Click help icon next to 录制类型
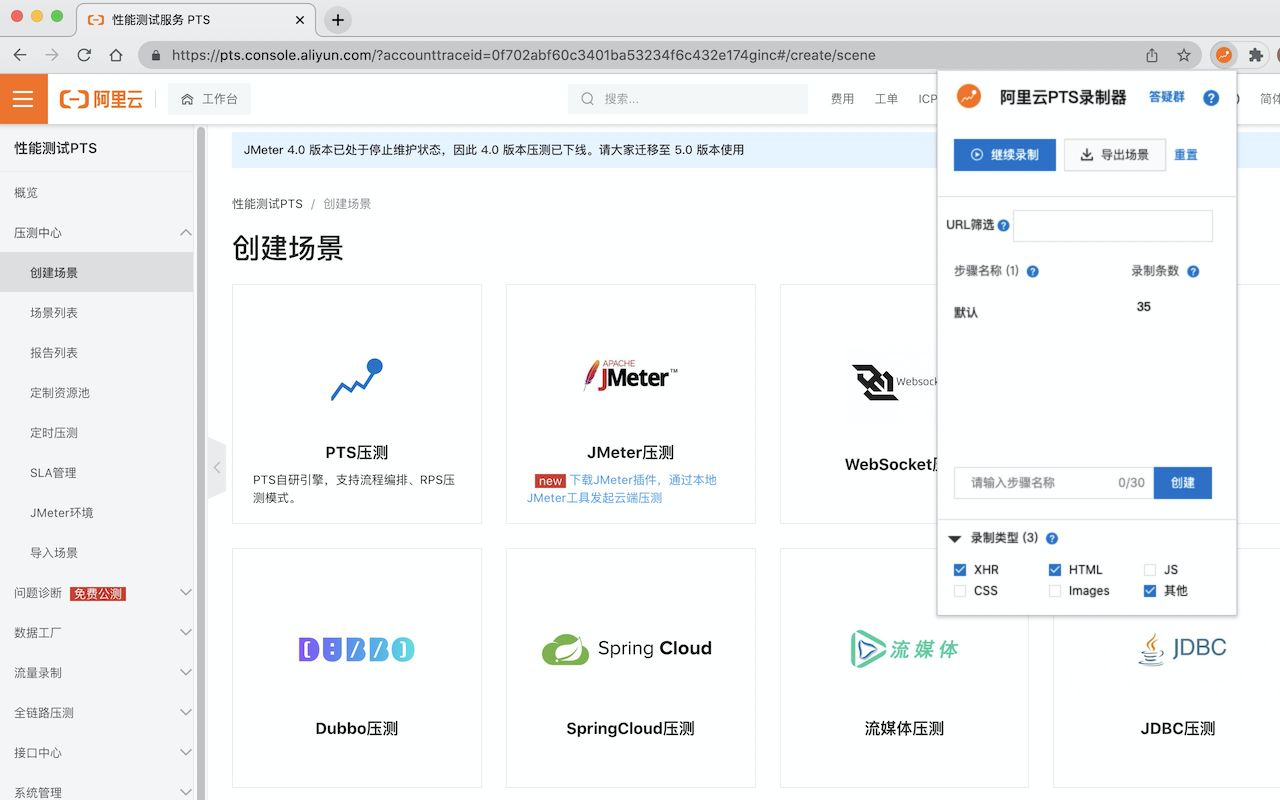 tap(1052, 538)
